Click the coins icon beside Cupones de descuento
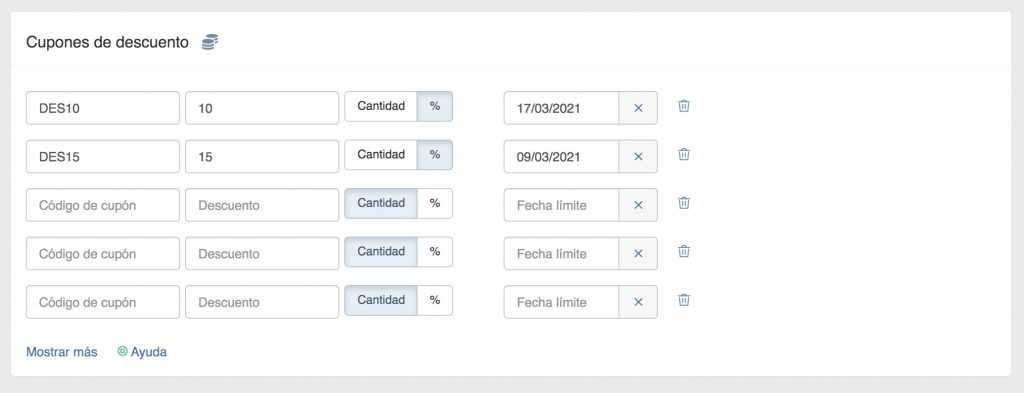The image size is (1024, 393). click(x=210, y=42)
